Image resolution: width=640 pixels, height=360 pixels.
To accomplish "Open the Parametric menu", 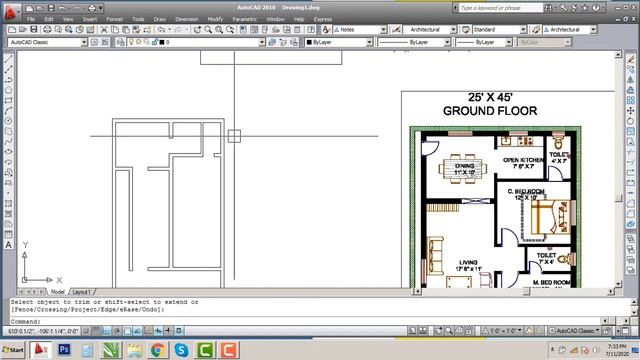I will click(x=244, y=19).
